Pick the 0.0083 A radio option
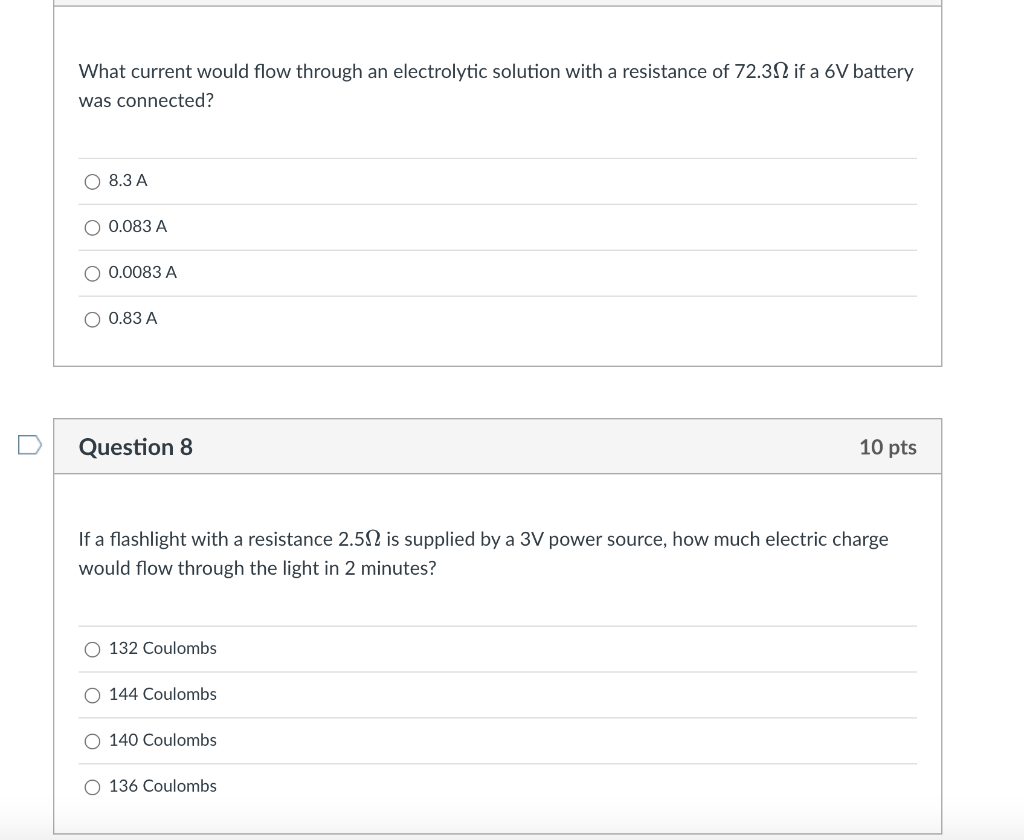The width and height of the screenshot is (1024, 840). click(x=92, y=273)
